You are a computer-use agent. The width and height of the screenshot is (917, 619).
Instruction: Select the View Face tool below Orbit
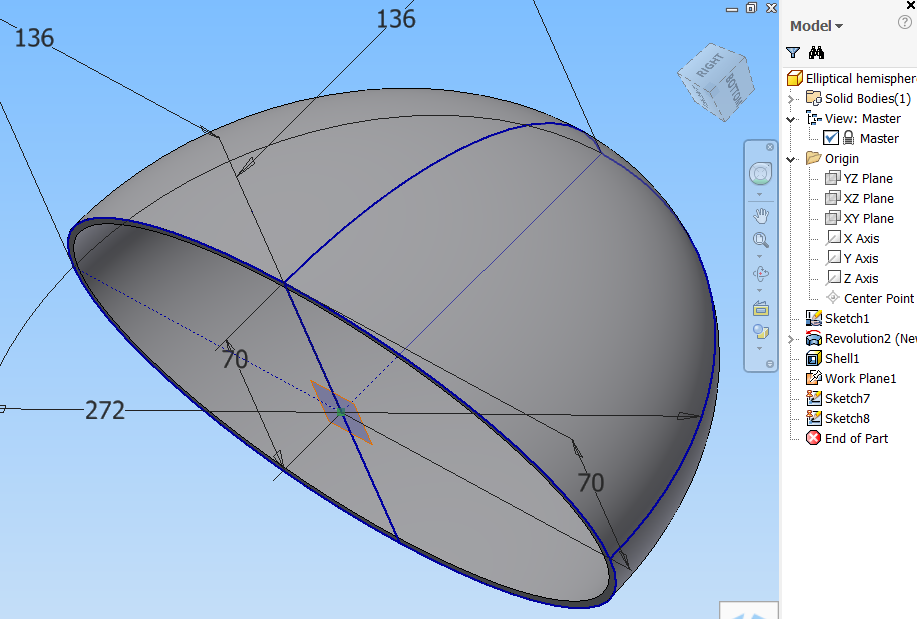(x=760, y=307)
